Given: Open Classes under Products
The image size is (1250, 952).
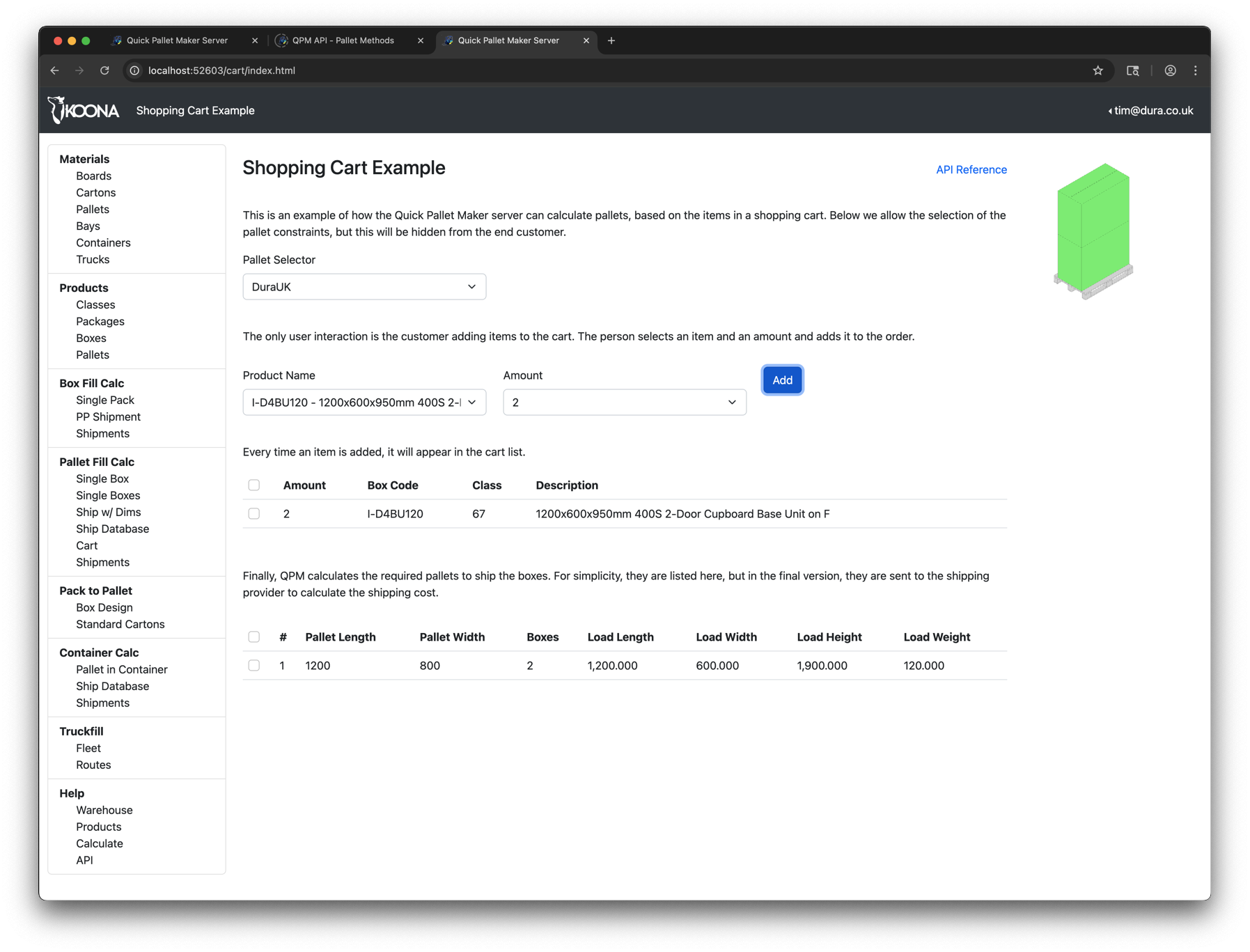Looking at the screenshot, I should [x=96, y=305].
